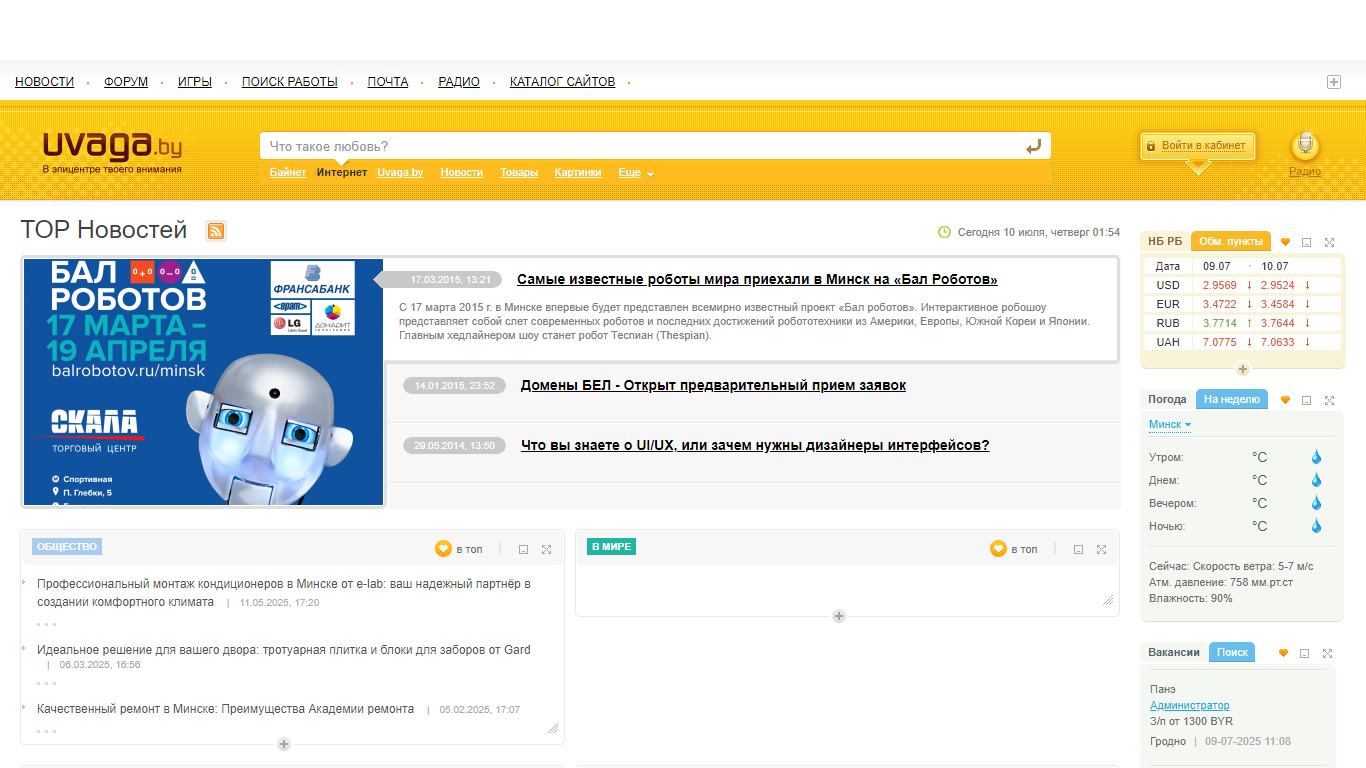The width and height of the screenshot is (1366, 768).
Task: Click the Войти в кабинет button
Action: (1198, 146)
